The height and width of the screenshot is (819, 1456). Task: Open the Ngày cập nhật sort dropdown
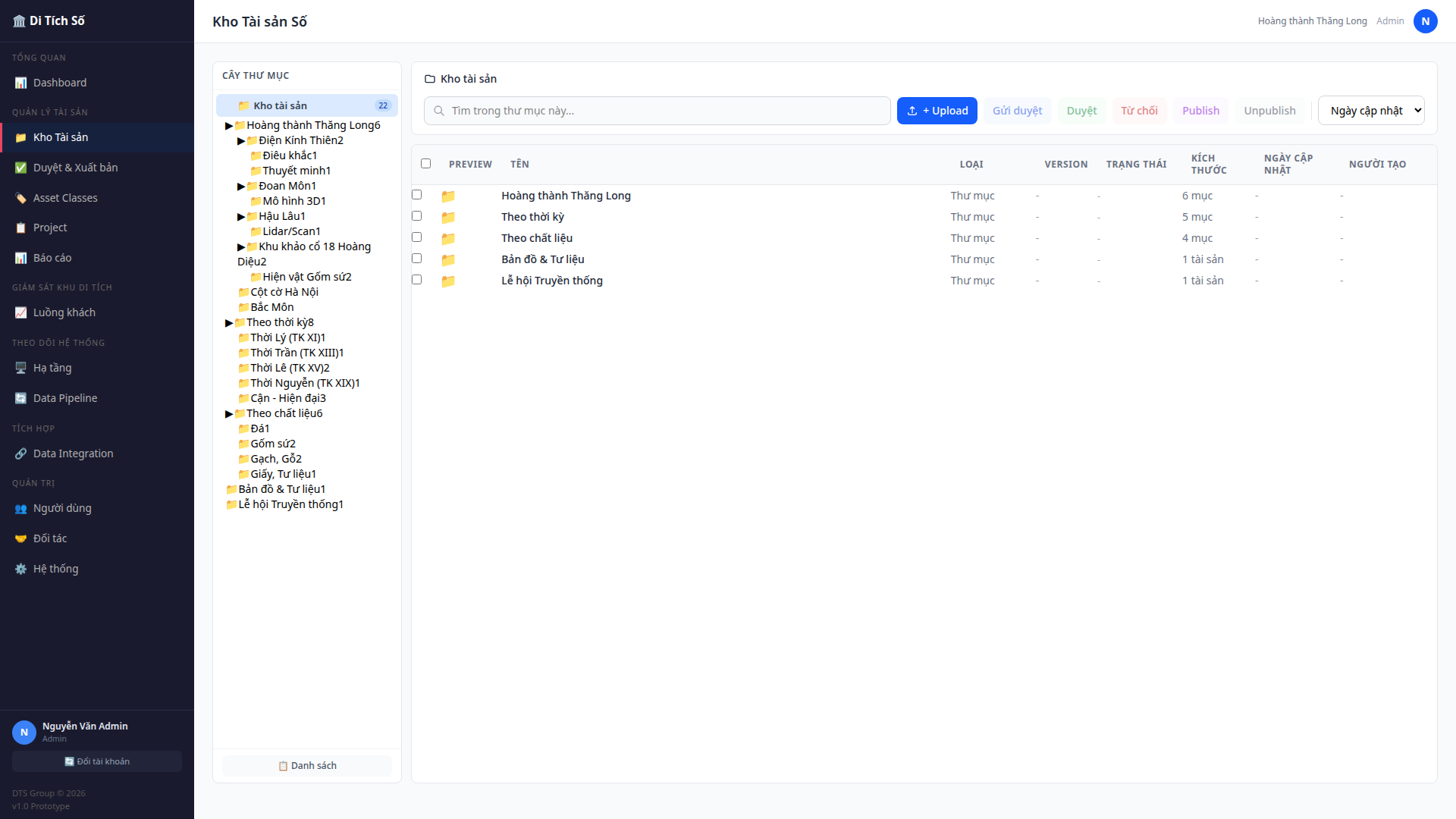pos(1371,111)
